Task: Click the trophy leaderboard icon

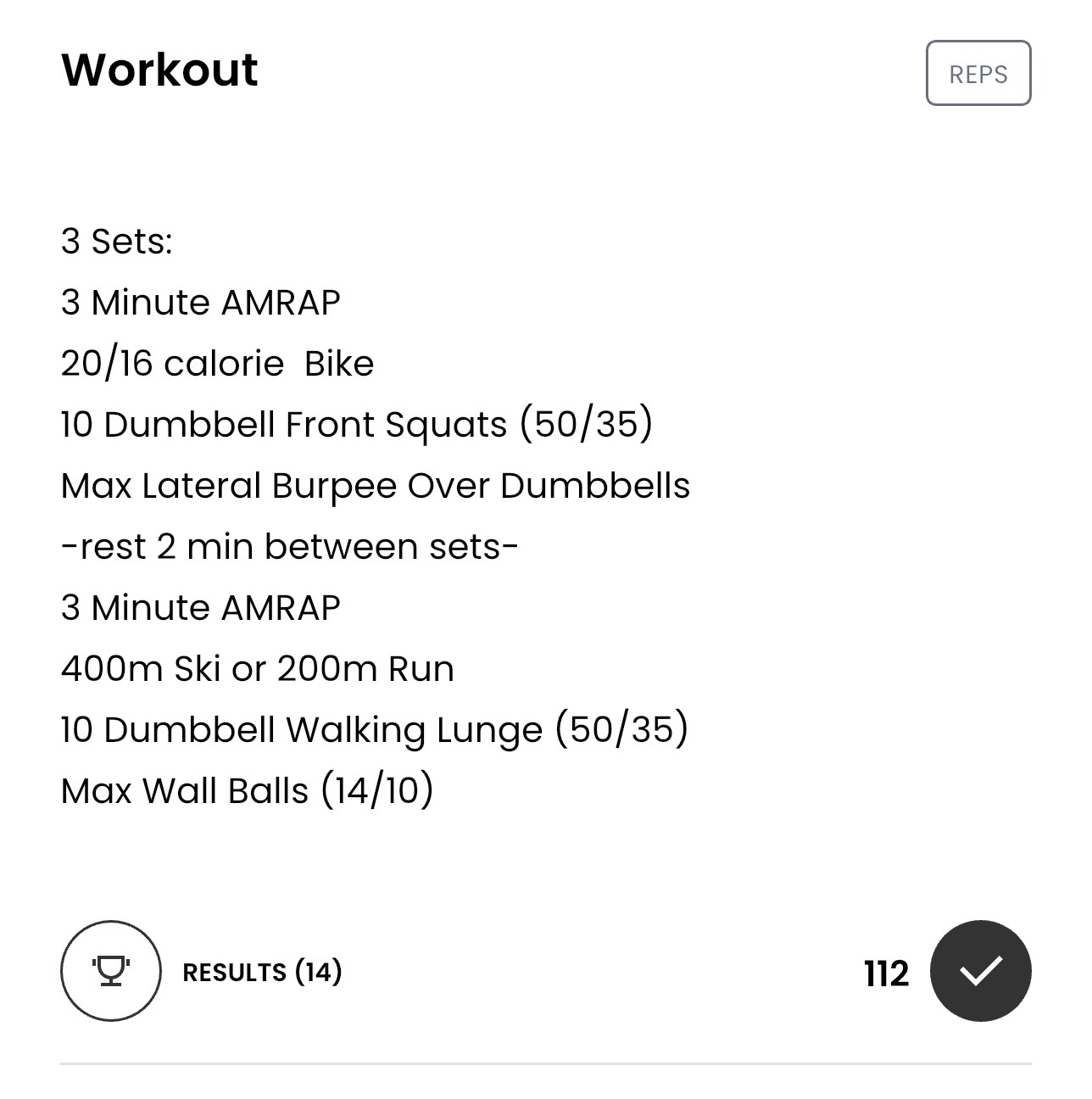Action: [111, 971]
